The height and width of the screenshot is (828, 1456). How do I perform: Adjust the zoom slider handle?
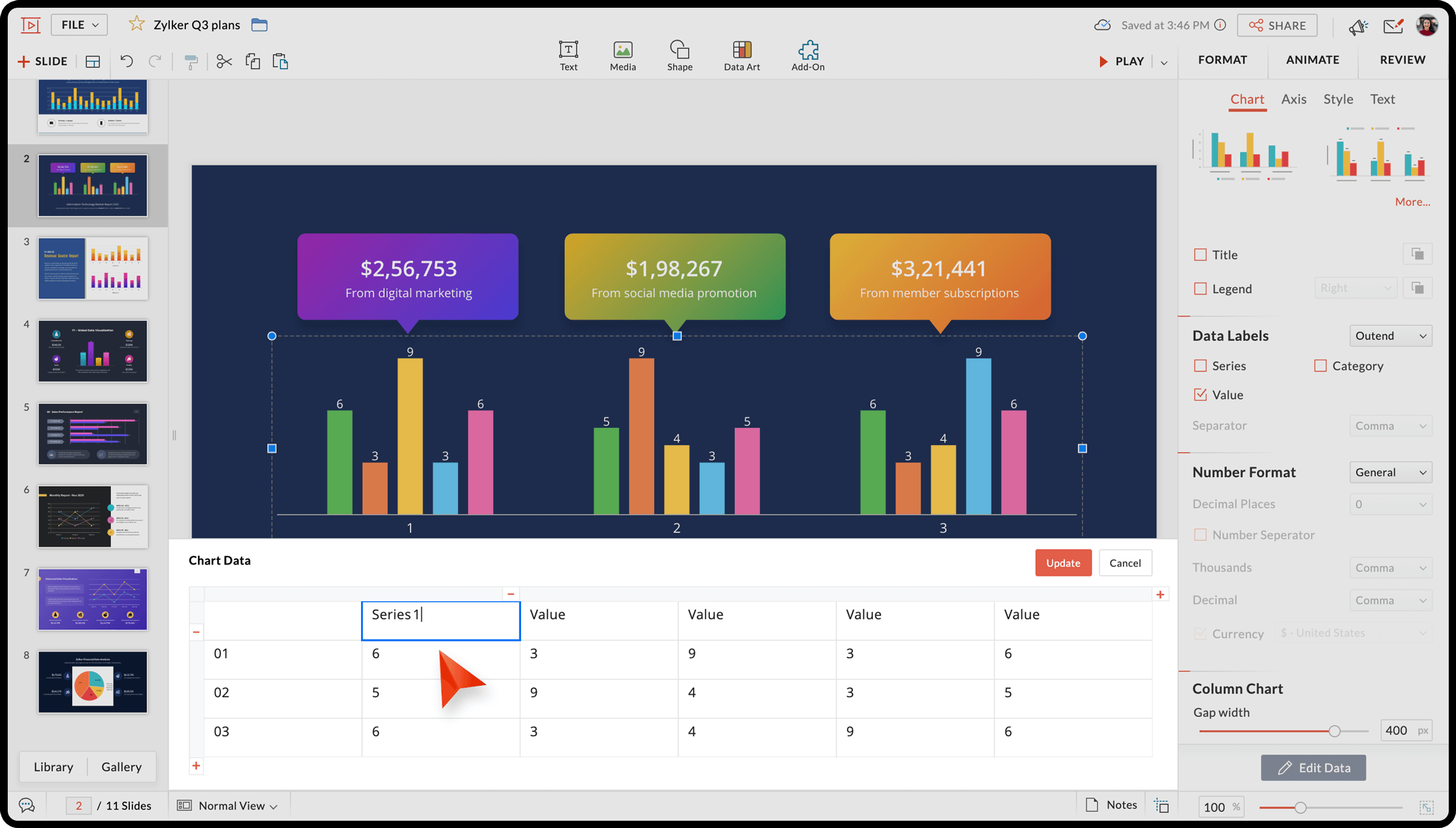pyautogui.click(x=1300, y=807)
